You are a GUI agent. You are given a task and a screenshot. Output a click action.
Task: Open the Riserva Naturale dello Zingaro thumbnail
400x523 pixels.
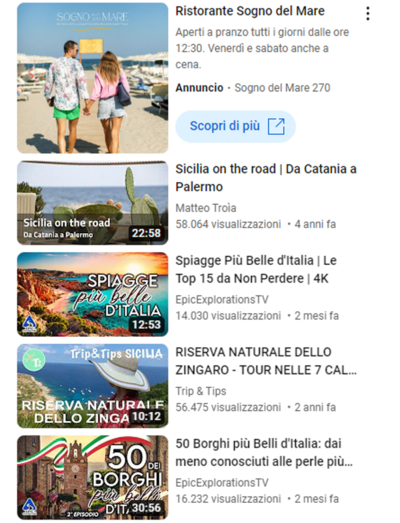(x=93, y=386)
